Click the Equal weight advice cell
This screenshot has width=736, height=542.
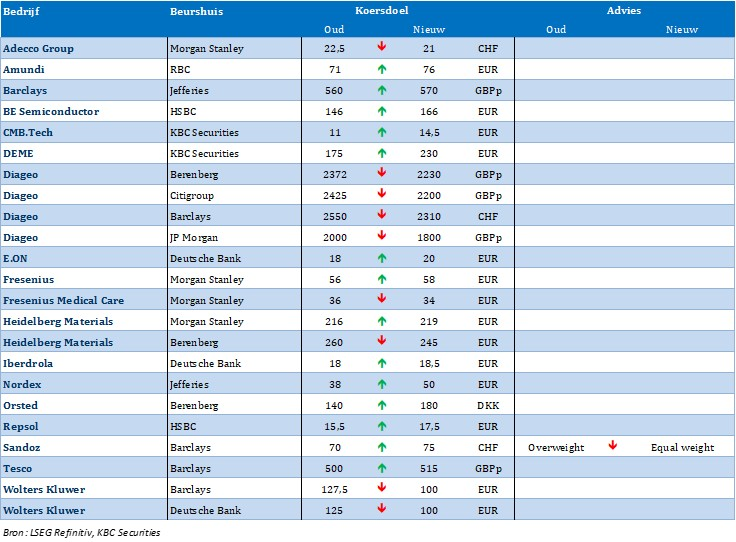click(x=682, y=447)
